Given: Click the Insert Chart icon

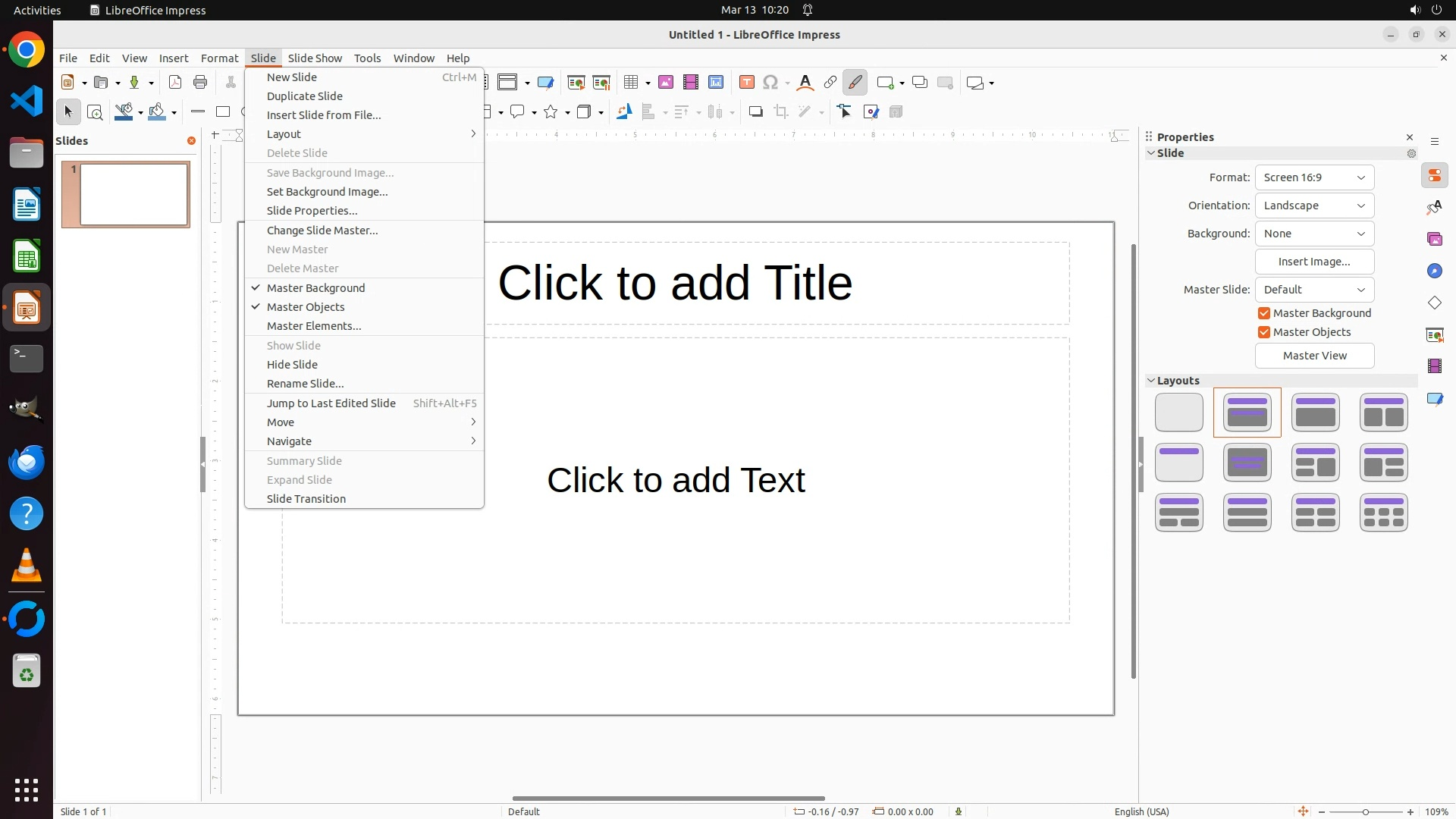Looking at the screenshot, I should tap(716, 83).
